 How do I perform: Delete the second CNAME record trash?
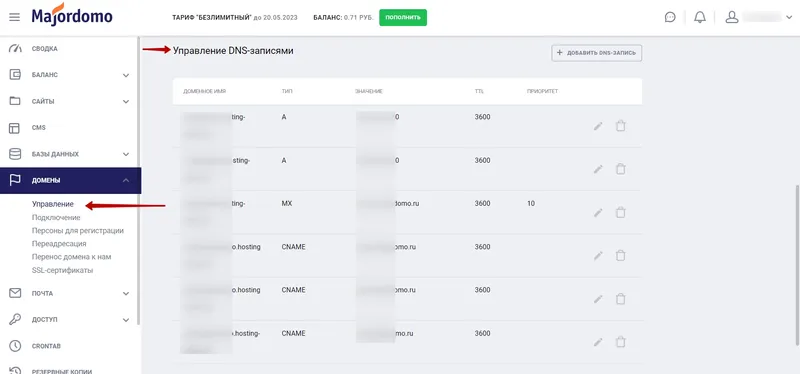click(x=620, y=298)
